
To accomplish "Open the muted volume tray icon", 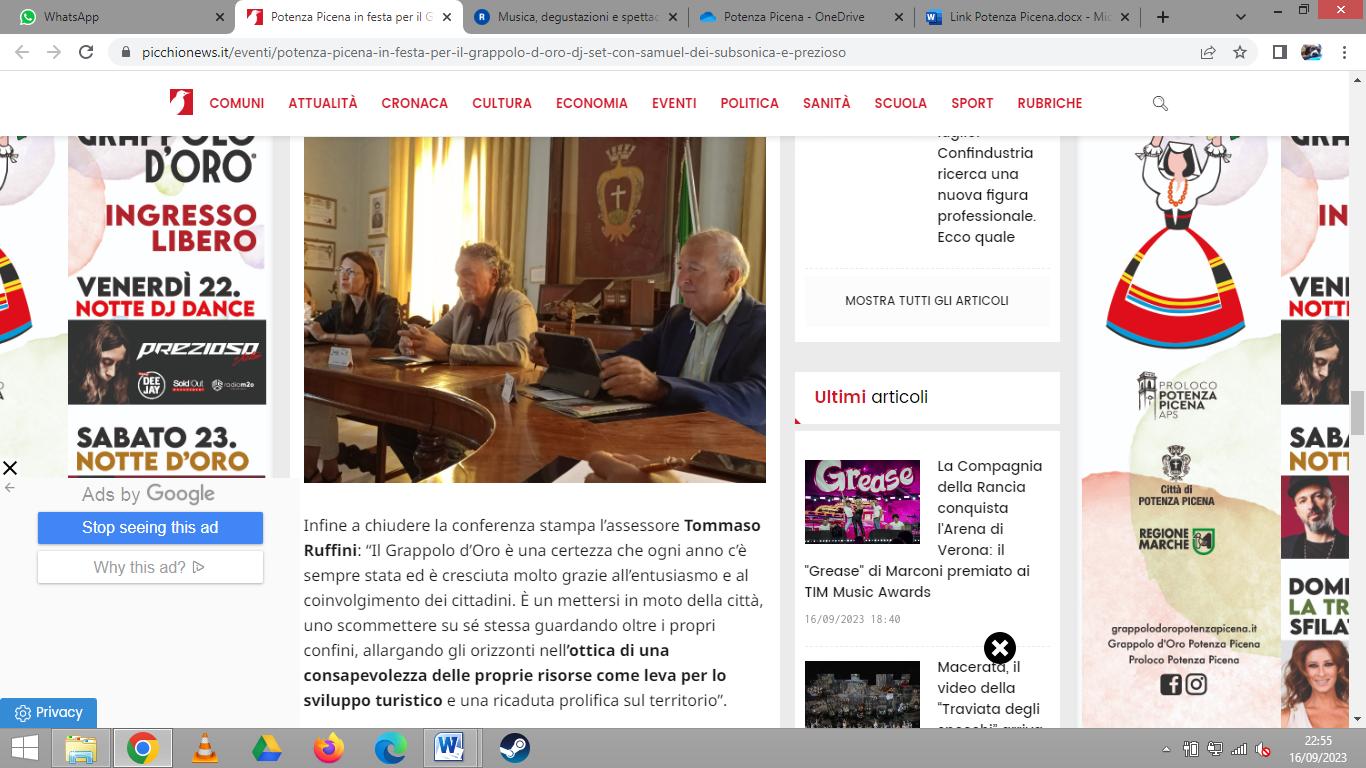I will click(1263, 749).
